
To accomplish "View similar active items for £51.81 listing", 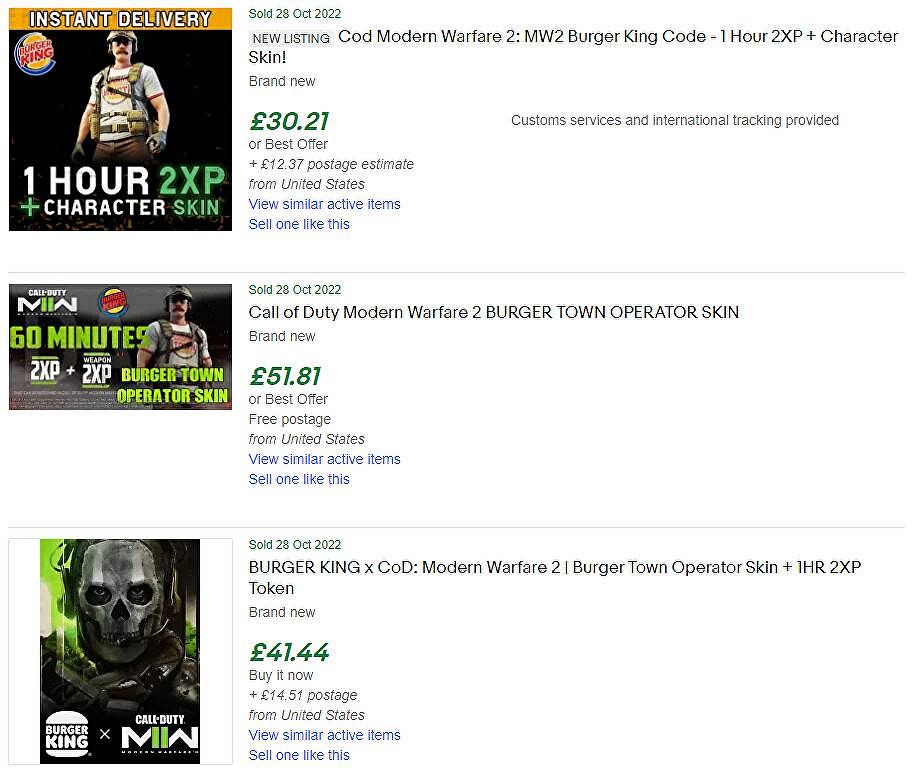I will (324, 459).
